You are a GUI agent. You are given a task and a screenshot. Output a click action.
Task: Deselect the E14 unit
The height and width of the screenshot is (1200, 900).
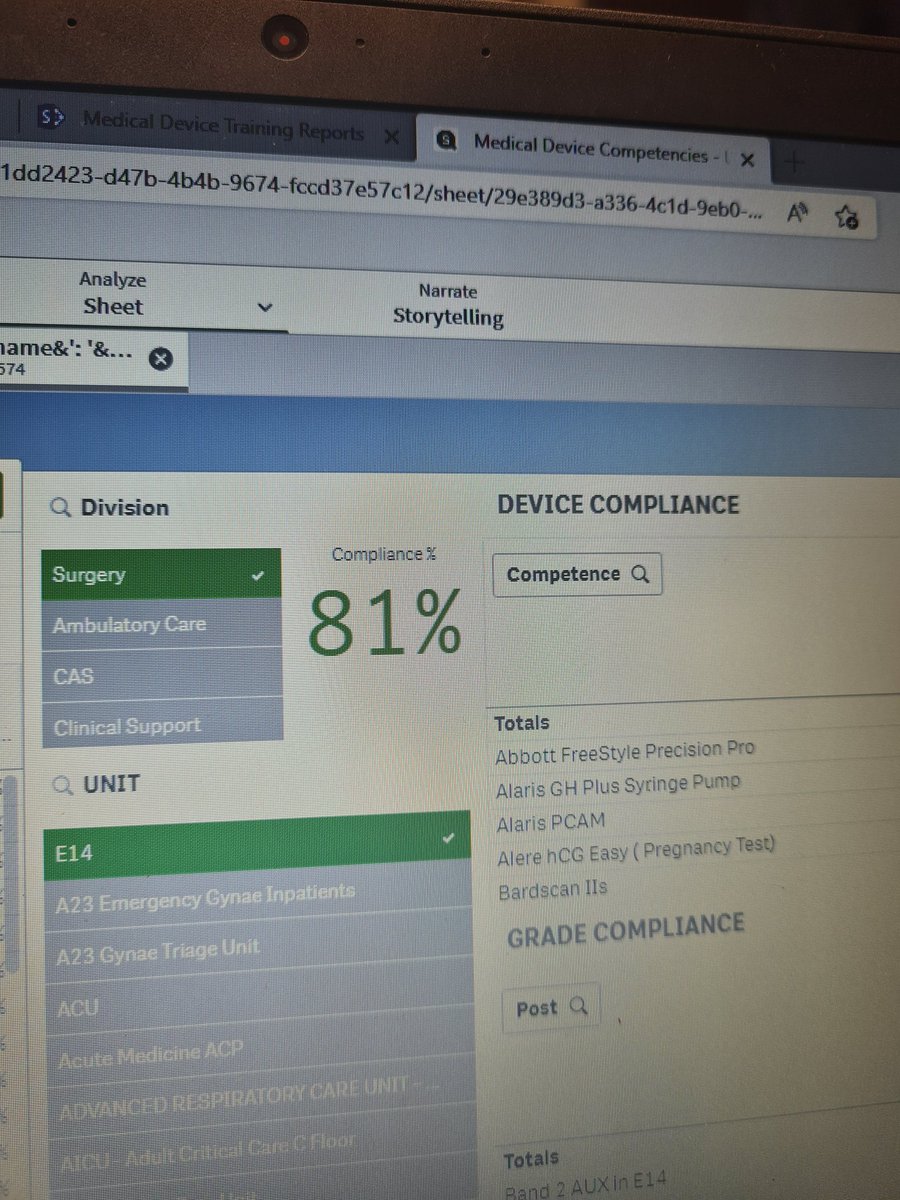[257, 848]
